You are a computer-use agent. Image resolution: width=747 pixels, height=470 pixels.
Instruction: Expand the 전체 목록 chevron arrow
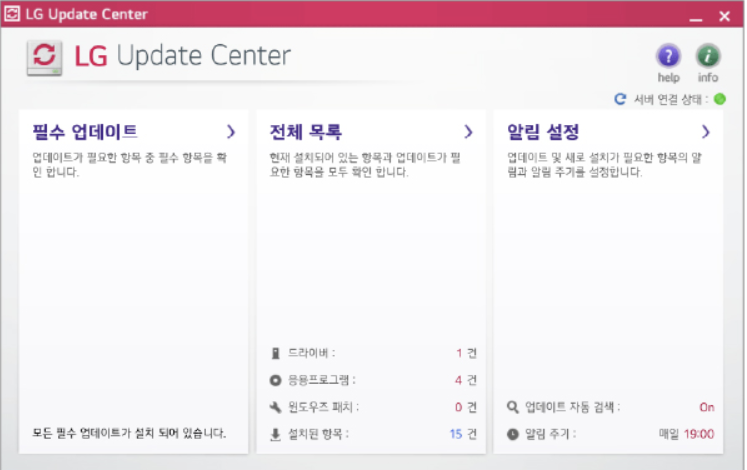click(x=468, y=131)
